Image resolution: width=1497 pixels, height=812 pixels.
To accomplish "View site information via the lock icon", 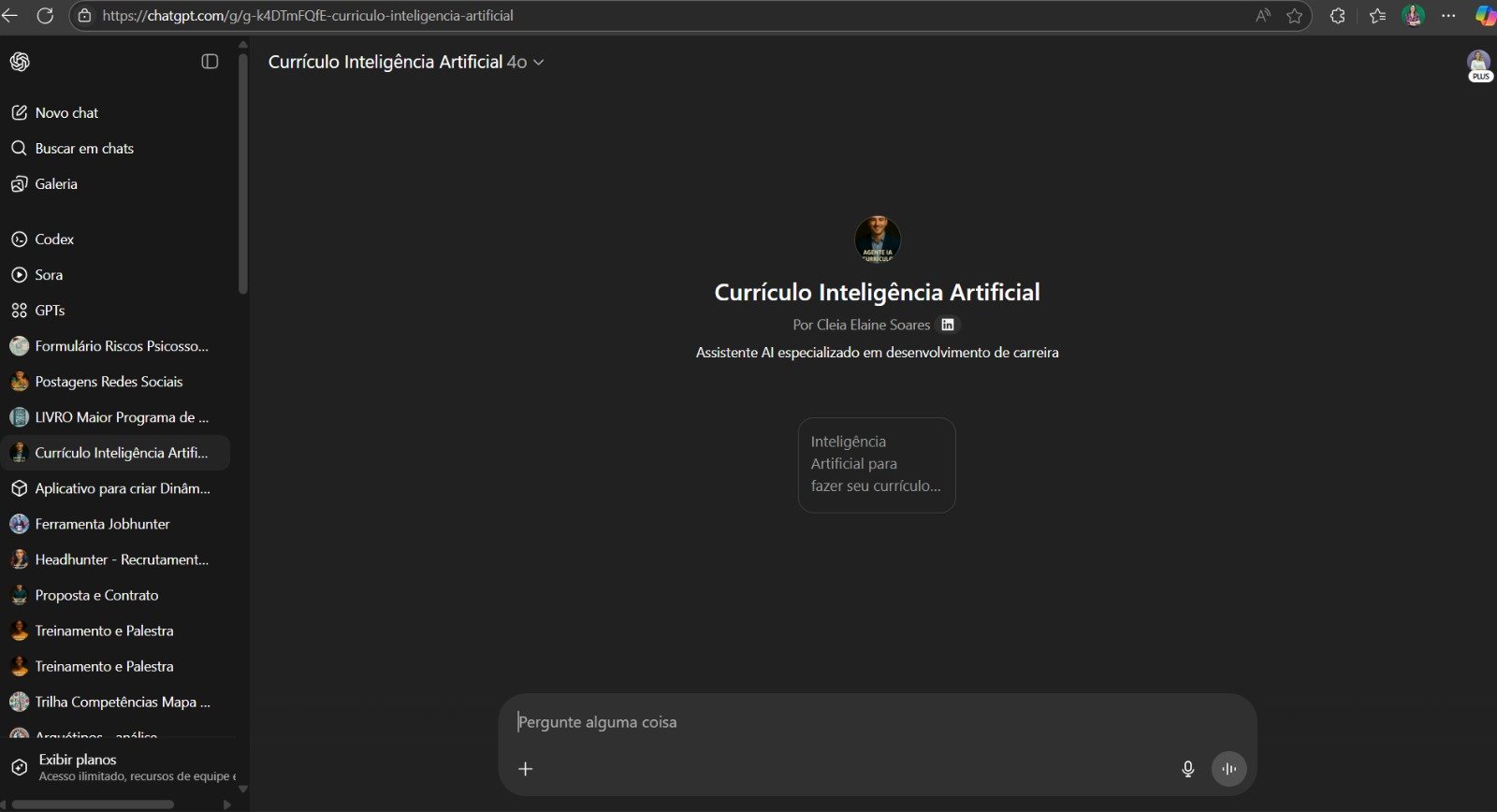I will tap(84, 16).
